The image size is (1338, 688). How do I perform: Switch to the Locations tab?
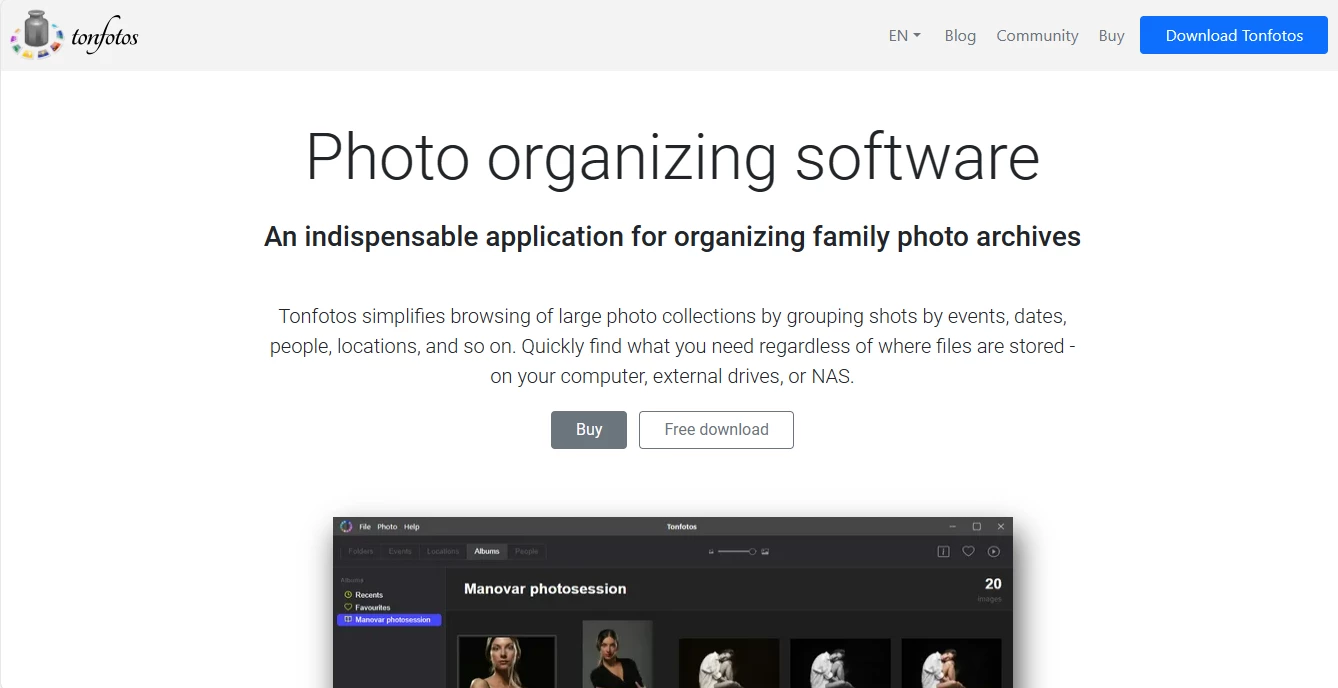(443, 551)
